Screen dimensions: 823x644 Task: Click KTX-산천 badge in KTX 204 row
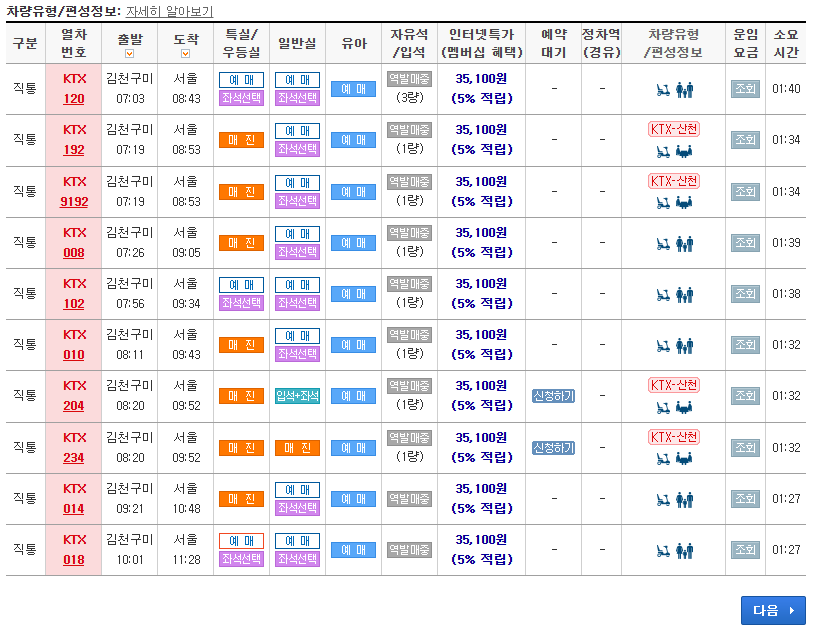pyautogui.click(x=674, y=385)
